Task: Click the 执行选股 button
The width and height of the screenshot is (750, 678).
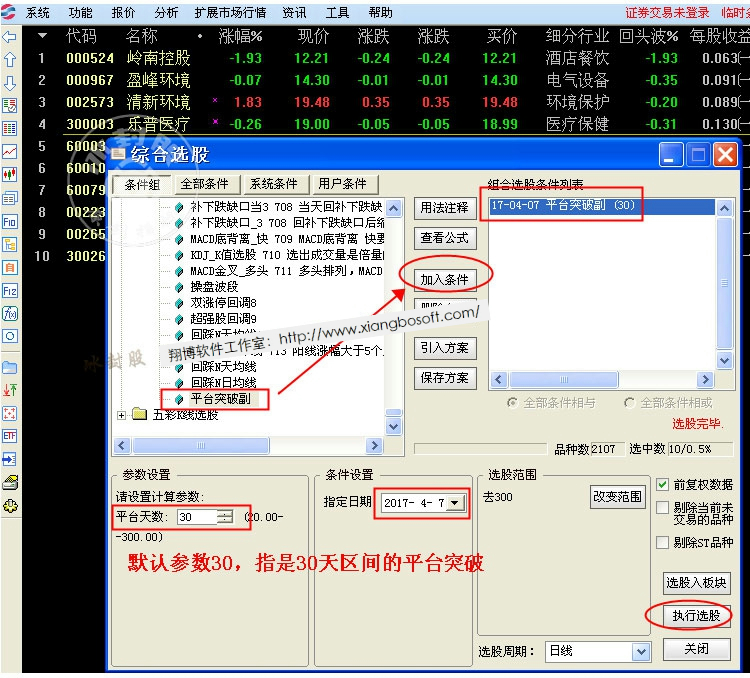Action: [x=696, y=615]
